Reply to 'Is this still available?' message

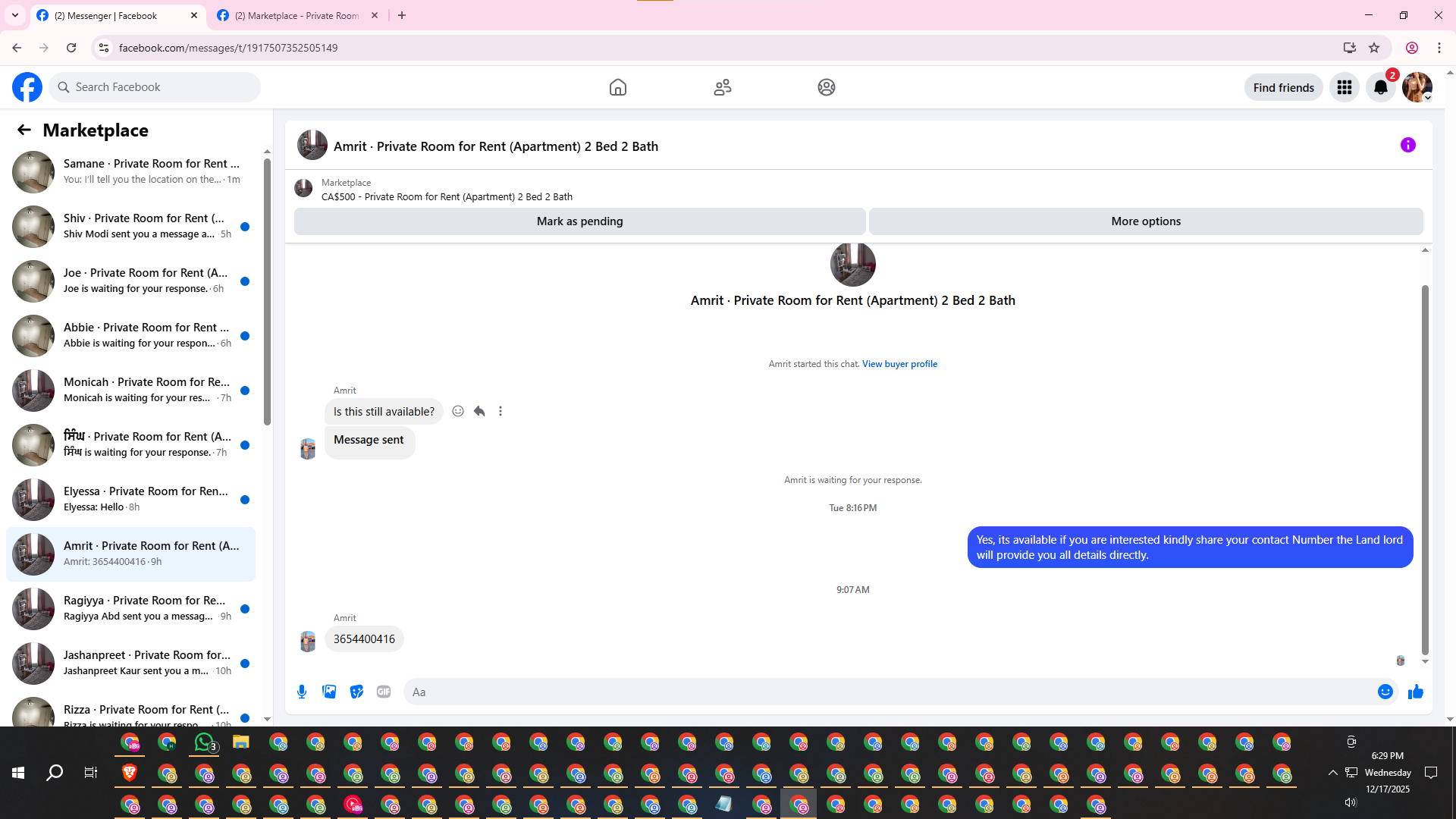click(x=479, y=411)
